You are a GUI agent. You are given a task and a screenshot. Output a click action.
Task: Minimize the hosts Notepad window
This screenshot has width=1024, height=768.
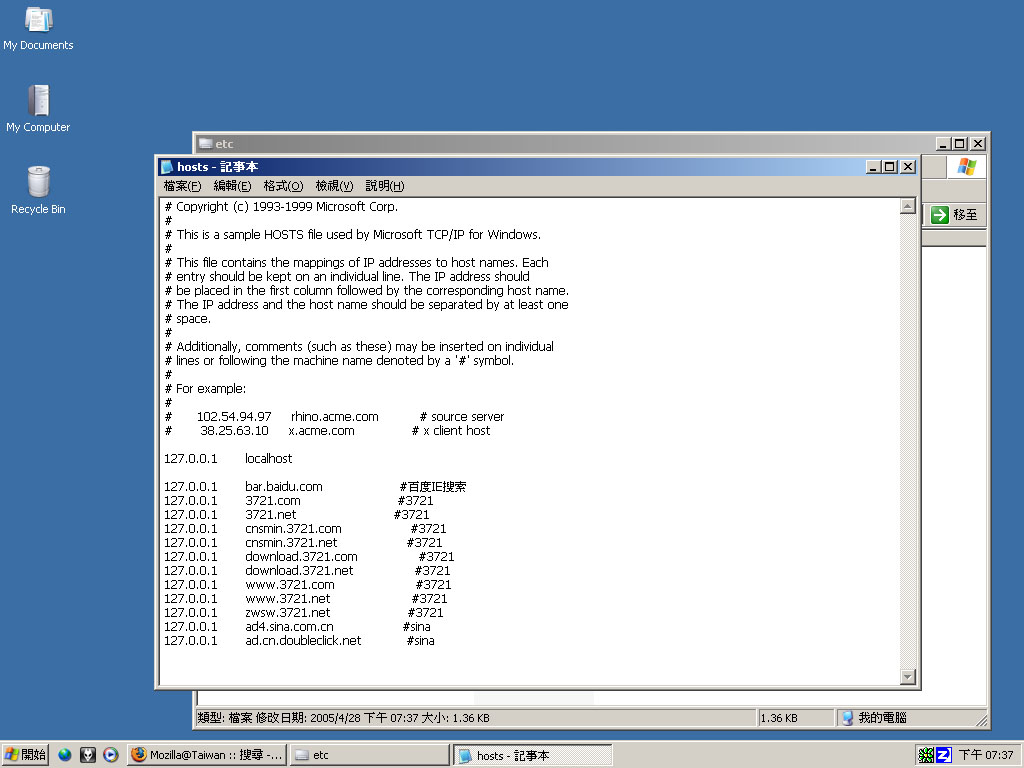(873, 167)
